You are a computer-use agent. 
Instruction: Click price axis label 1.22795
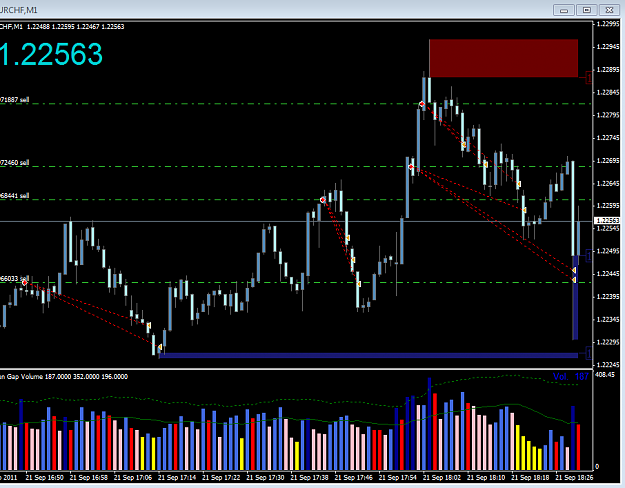(608, 115)
